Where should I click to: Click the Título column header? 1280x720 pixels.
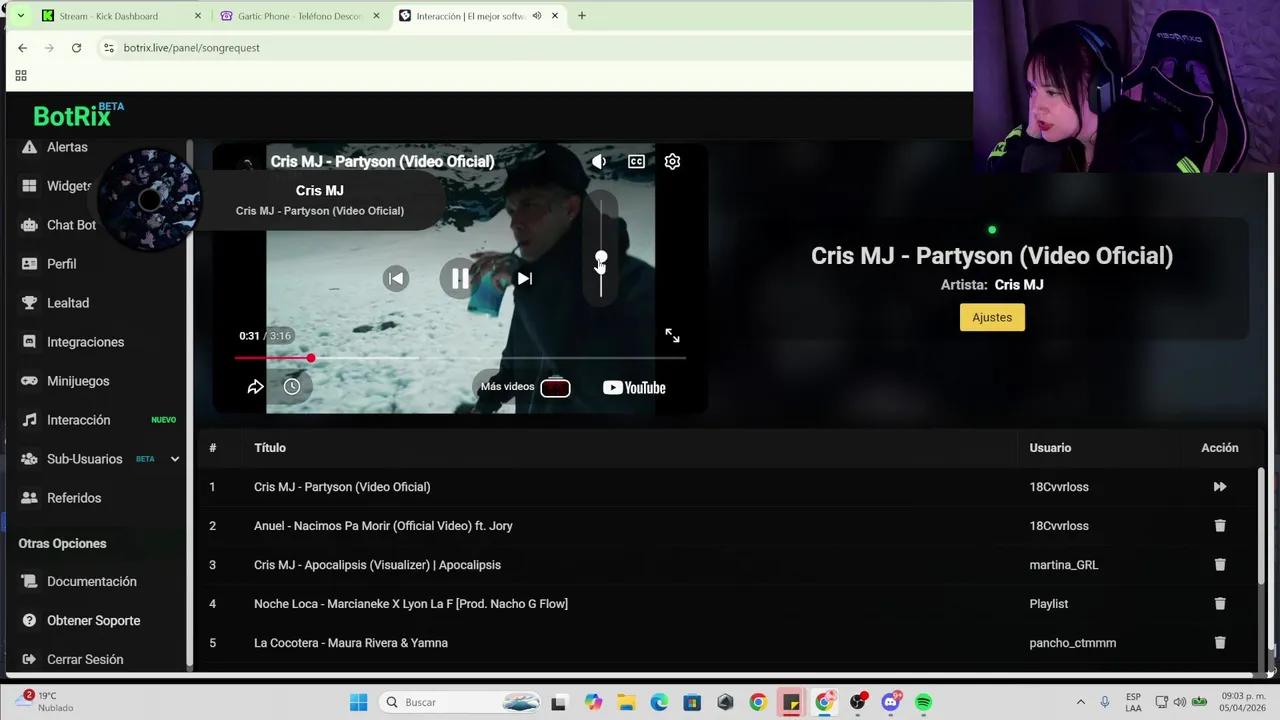(270, 448)
